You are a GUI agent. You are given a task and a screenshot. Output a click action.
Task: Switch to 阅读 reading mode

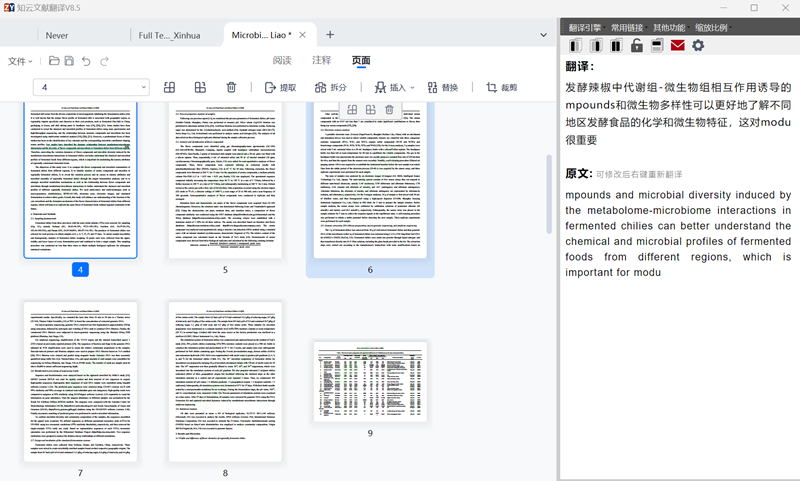pyautogui.click(x=282, y=61)
